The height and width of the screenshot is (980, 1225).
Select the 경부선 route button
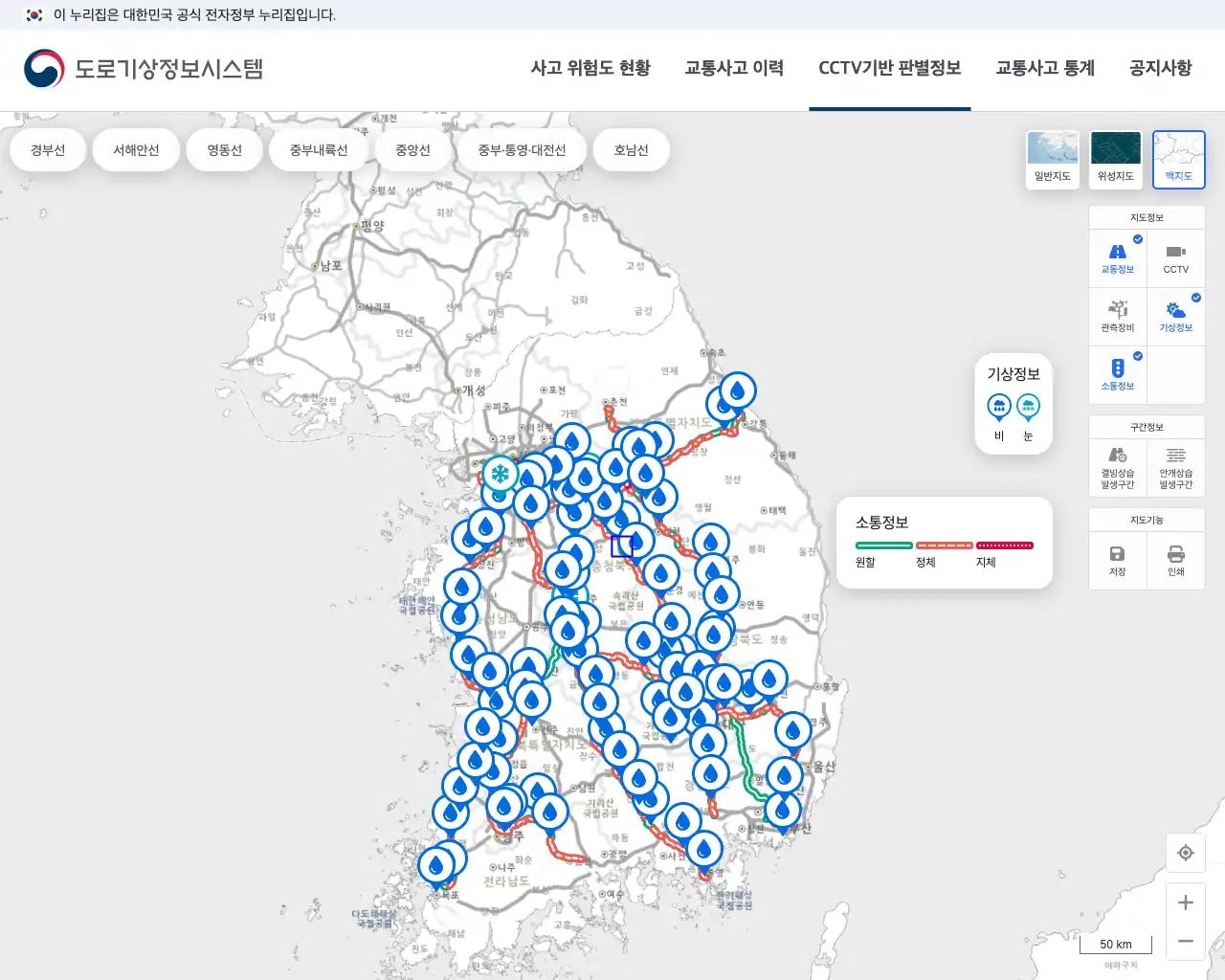click(48, 150)
